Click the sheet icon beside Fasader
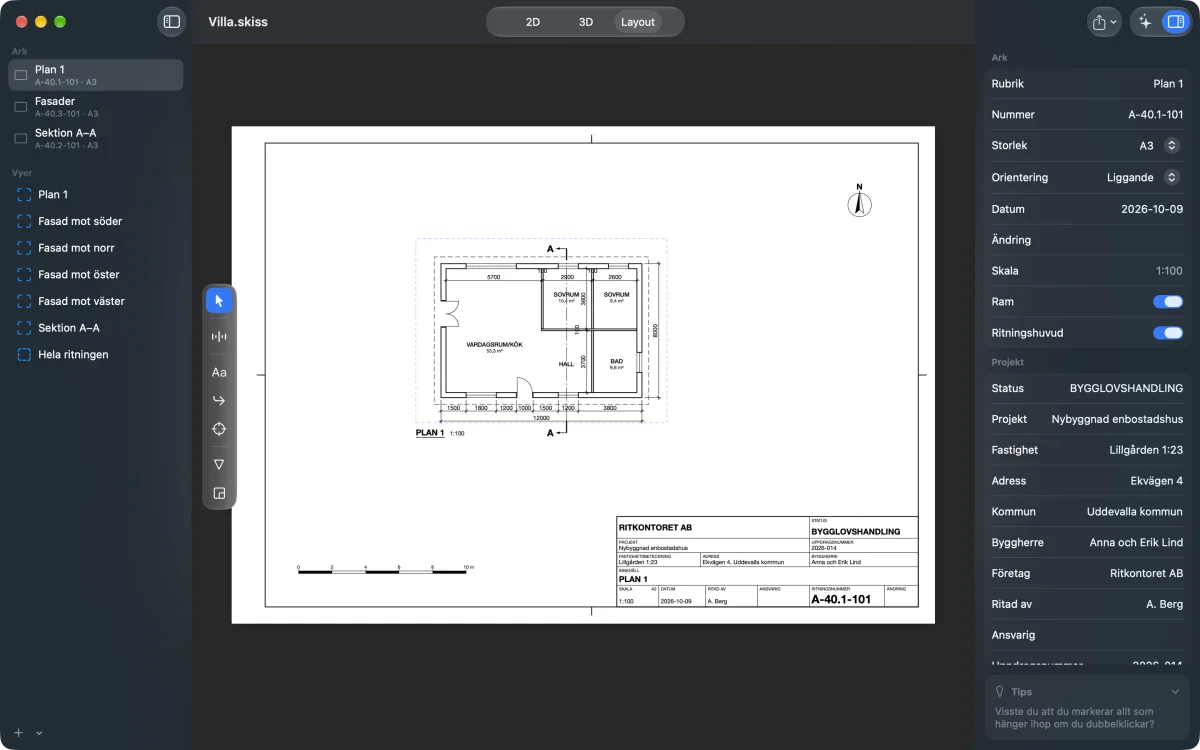Image resolution: width=1200 pixels, height=750 pixels. (21, 106)
